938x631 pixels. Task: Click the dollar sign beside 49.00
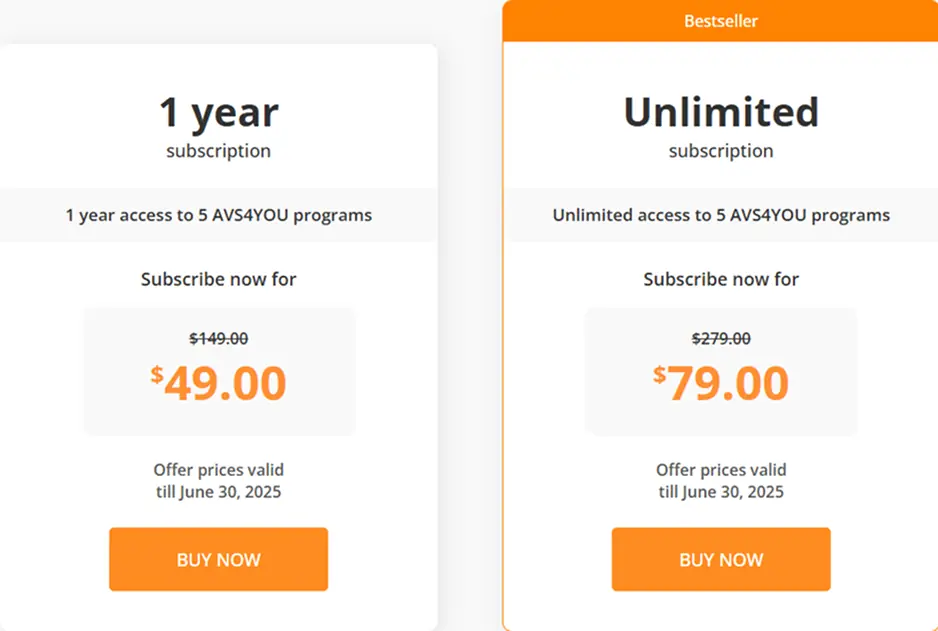(x=157, y=374)
